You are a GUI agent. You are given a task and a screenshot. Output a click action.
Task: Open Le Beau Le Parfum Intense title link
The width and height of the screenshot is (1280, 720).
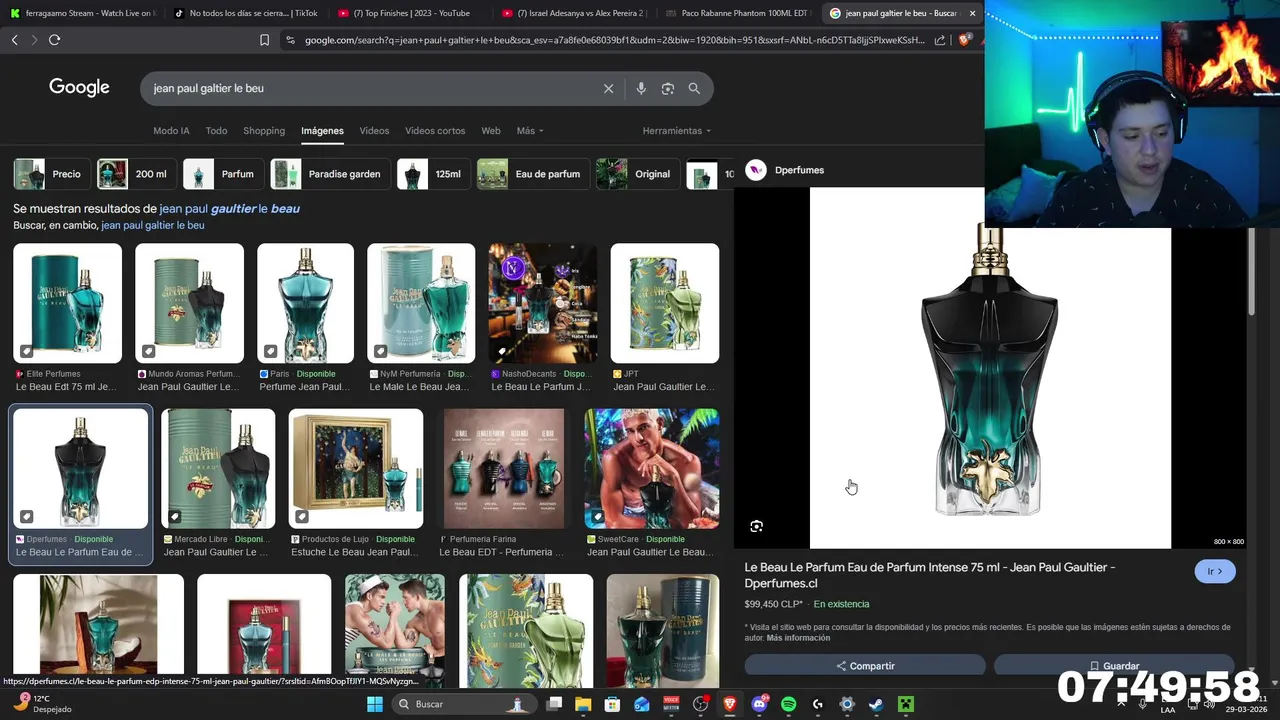click(x=930, y=575)
